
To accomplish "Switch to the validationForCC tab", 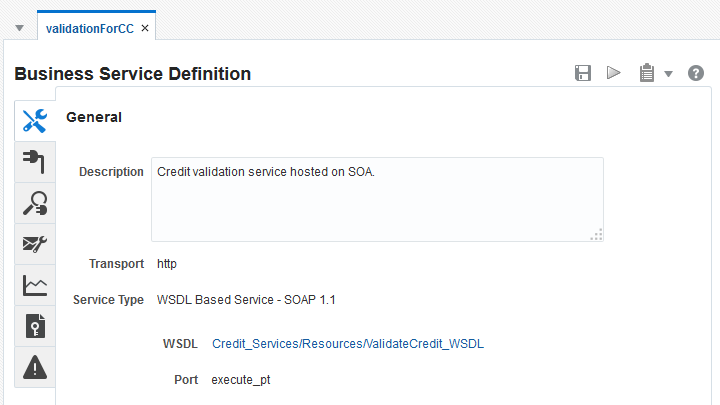I will (x=89, y=28).
